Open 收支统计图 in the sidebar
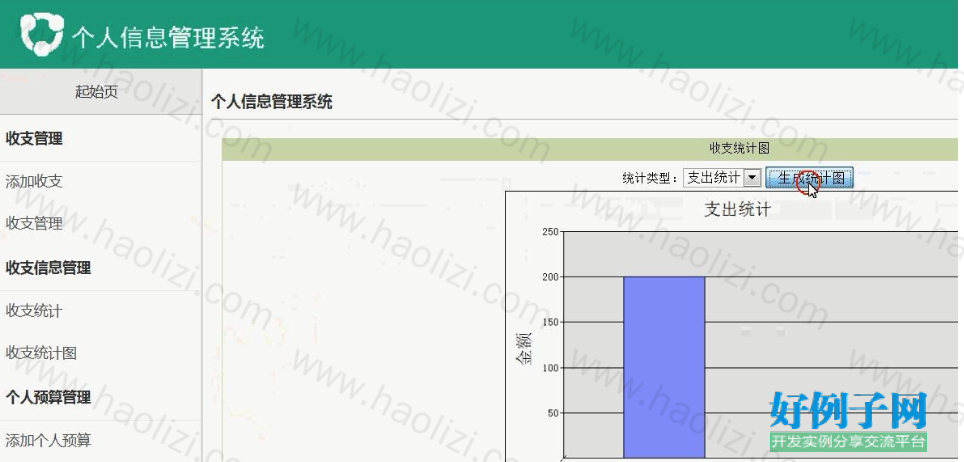 click(41, 353)
